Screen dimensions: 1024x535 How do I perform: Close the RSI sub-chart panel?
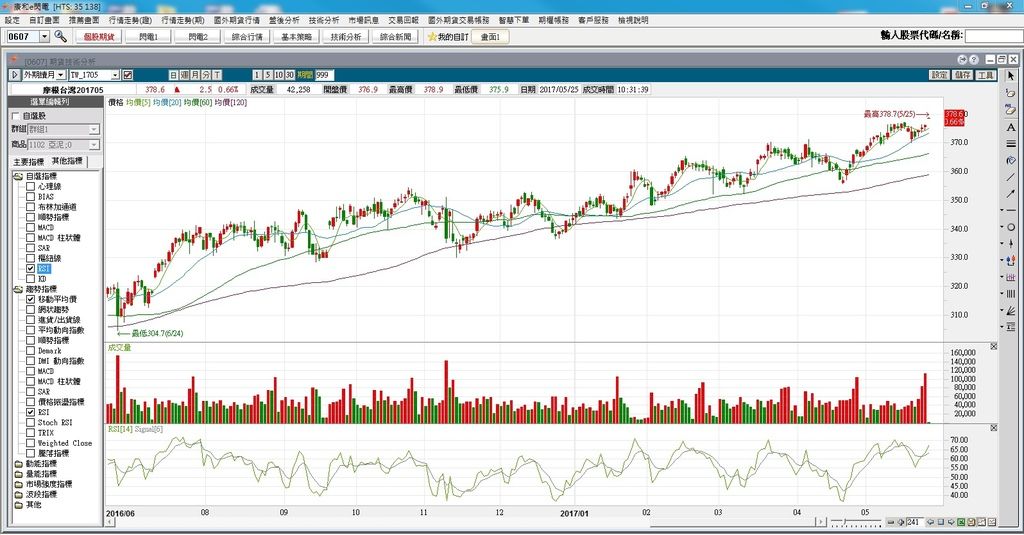tap(993, 427)
